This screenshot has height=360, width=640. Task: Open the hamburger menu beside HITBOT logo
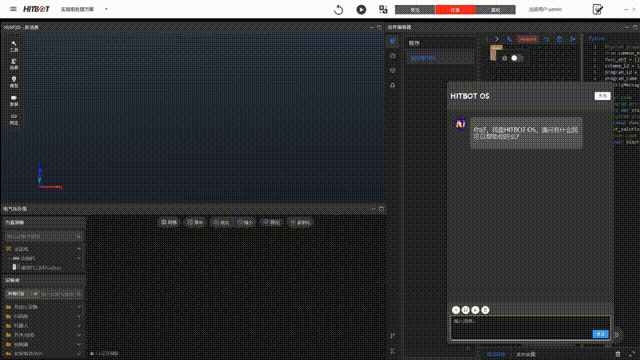(x=13, y=9)
